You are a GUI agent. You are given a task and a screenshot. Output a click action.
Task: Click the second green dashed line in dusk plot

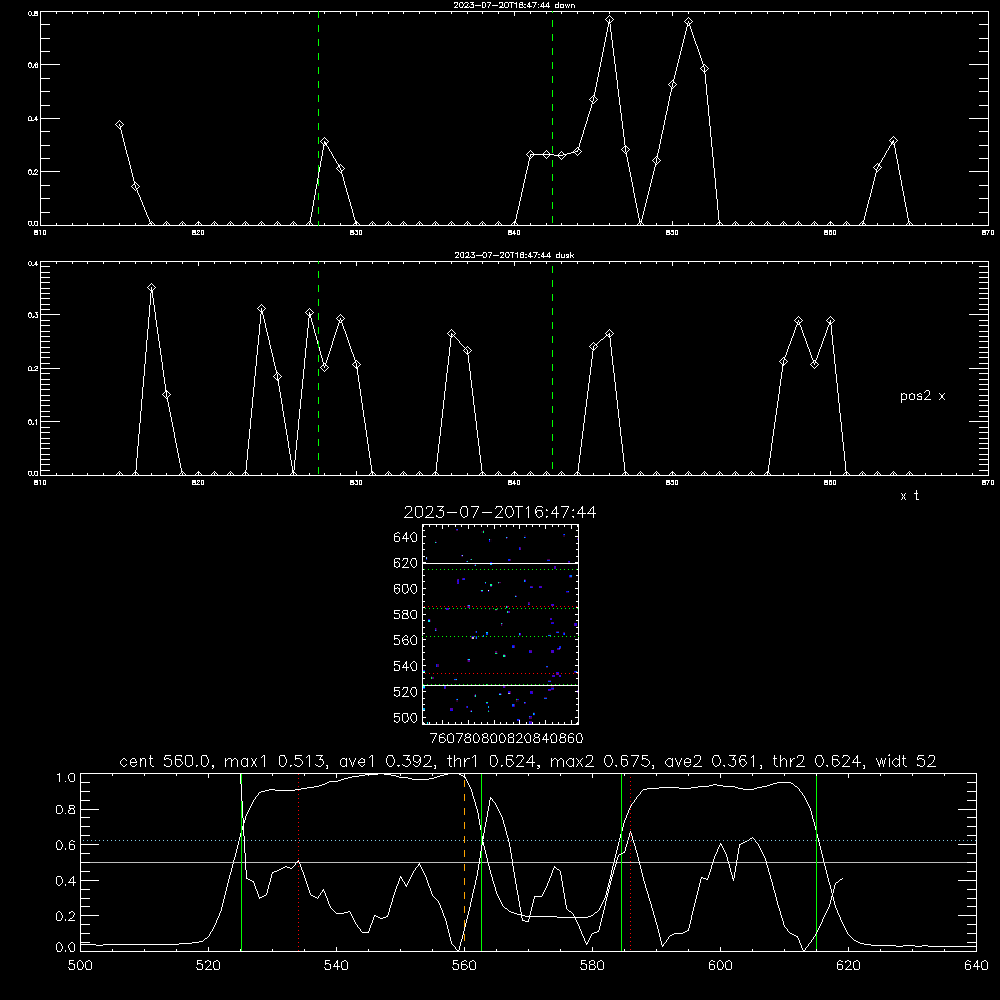[552, 369]
